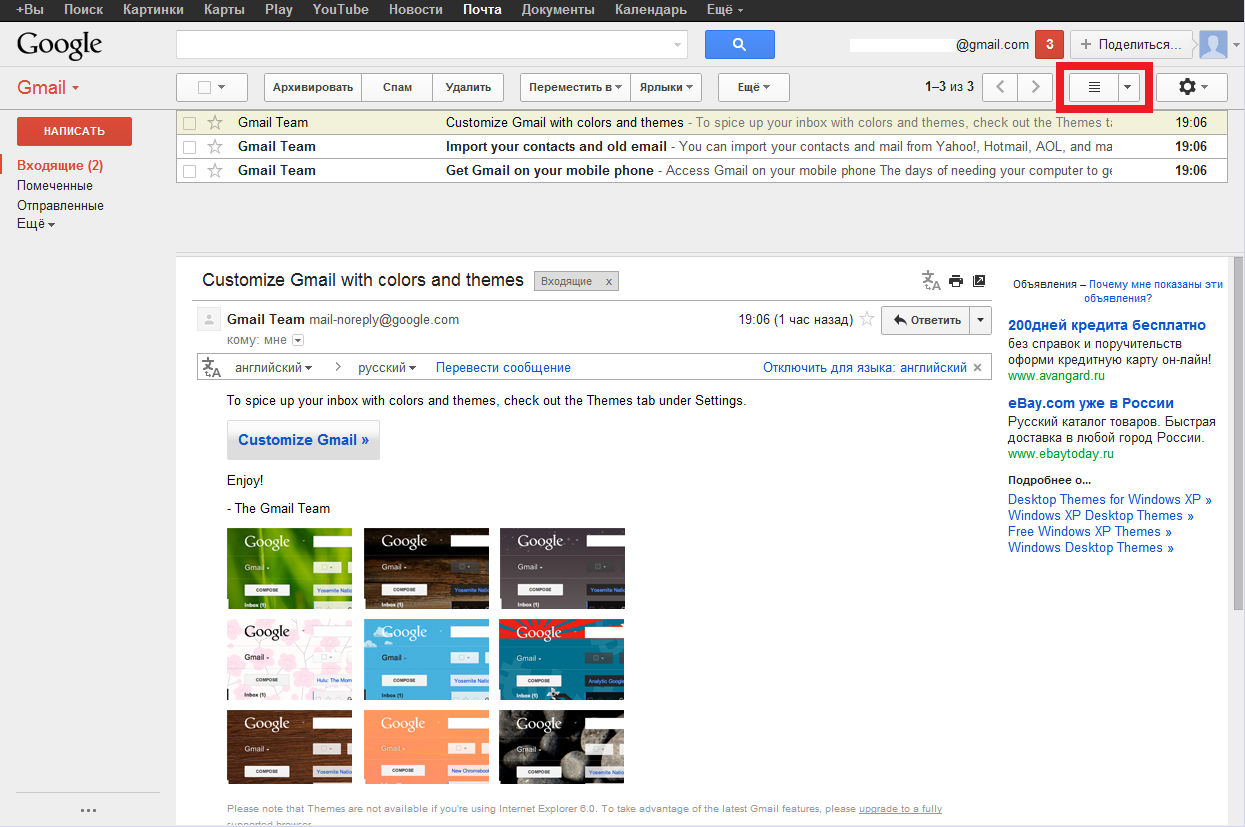Tick the select-all checkbox in toolbar
This screenshot has width=1245, height=827.
click(x=204, y=88)
